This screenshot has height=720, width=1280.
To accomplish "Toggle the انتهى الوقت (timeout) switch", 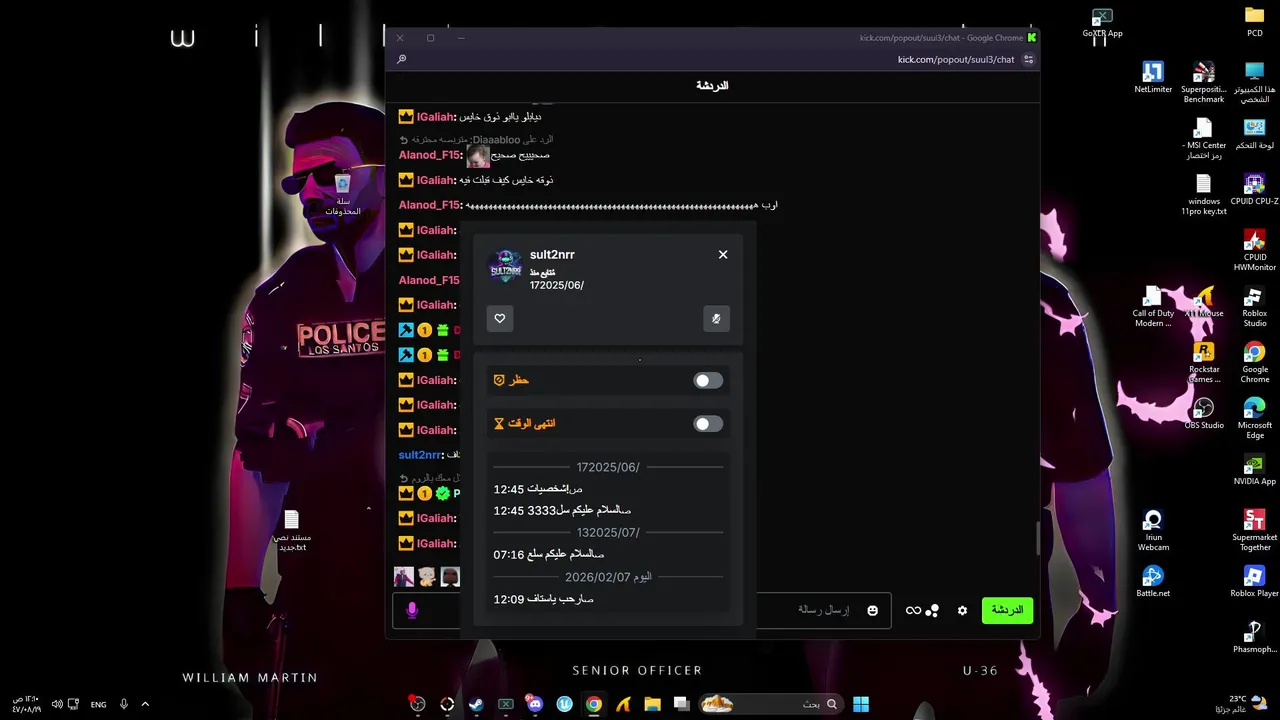I will (x=707, y=423).
